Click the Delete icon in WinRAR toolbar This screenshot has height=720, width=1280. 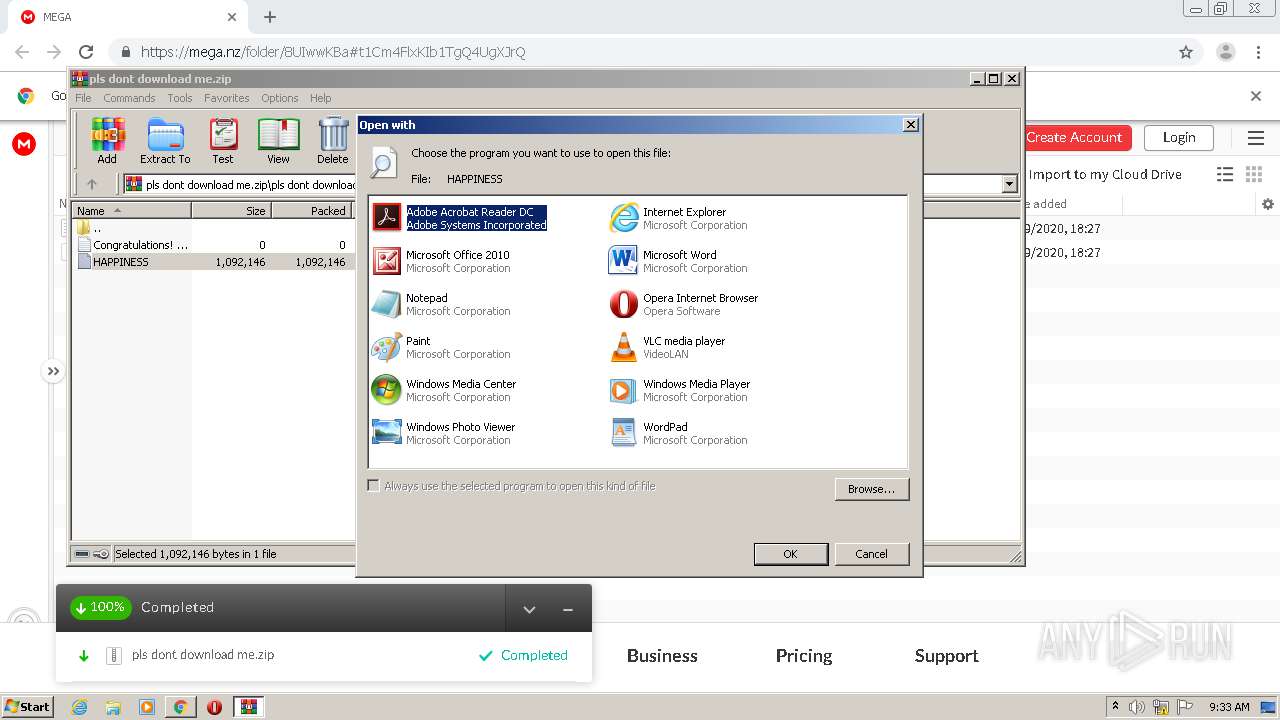coord(333,140)
